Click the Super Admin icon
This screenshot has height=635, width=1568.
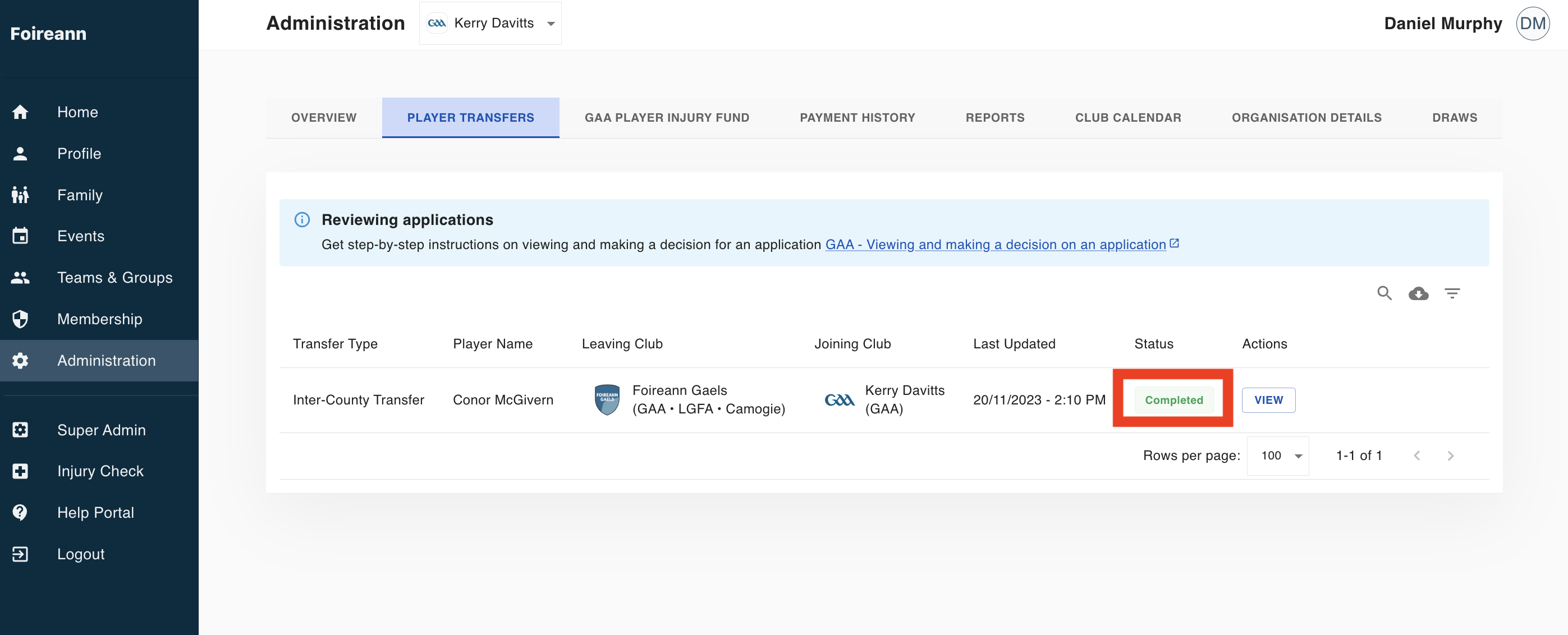20,430
